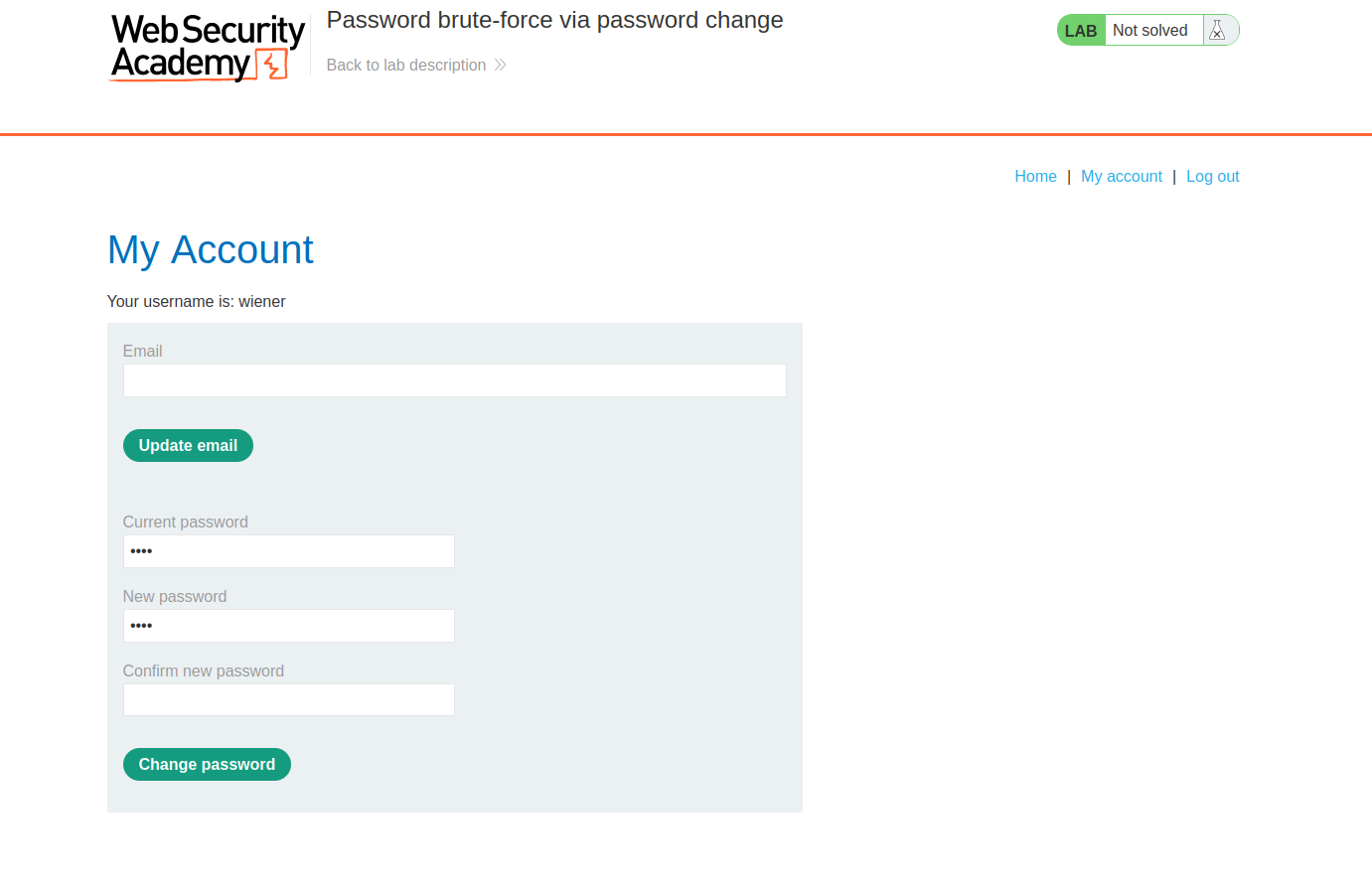
Task: Click the lab flask icon beside Not solved
Action: pyautogui.click(x=1217, y=30)
